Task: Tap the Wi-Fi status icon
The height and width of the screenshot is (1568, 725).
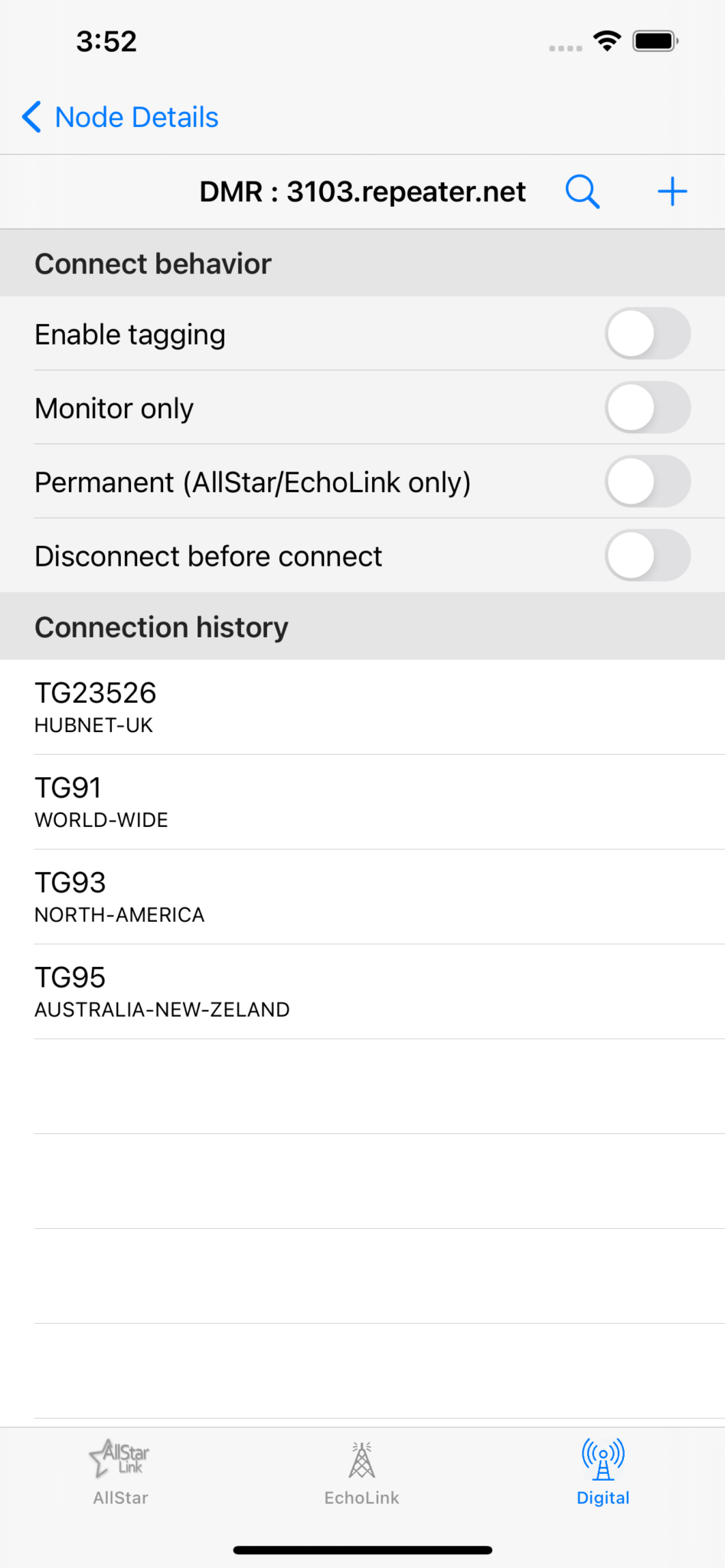Action: pyautogui.click(x=606, y=41)
